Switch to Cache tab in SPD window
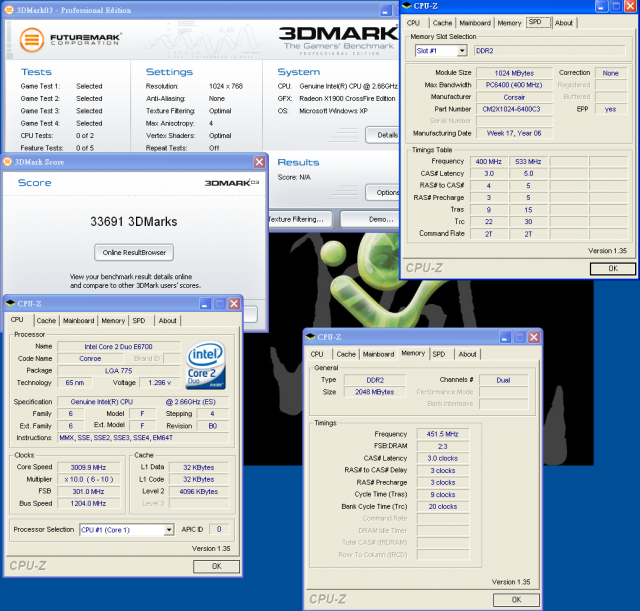The image size is (640, 611). tap(442, 23)
